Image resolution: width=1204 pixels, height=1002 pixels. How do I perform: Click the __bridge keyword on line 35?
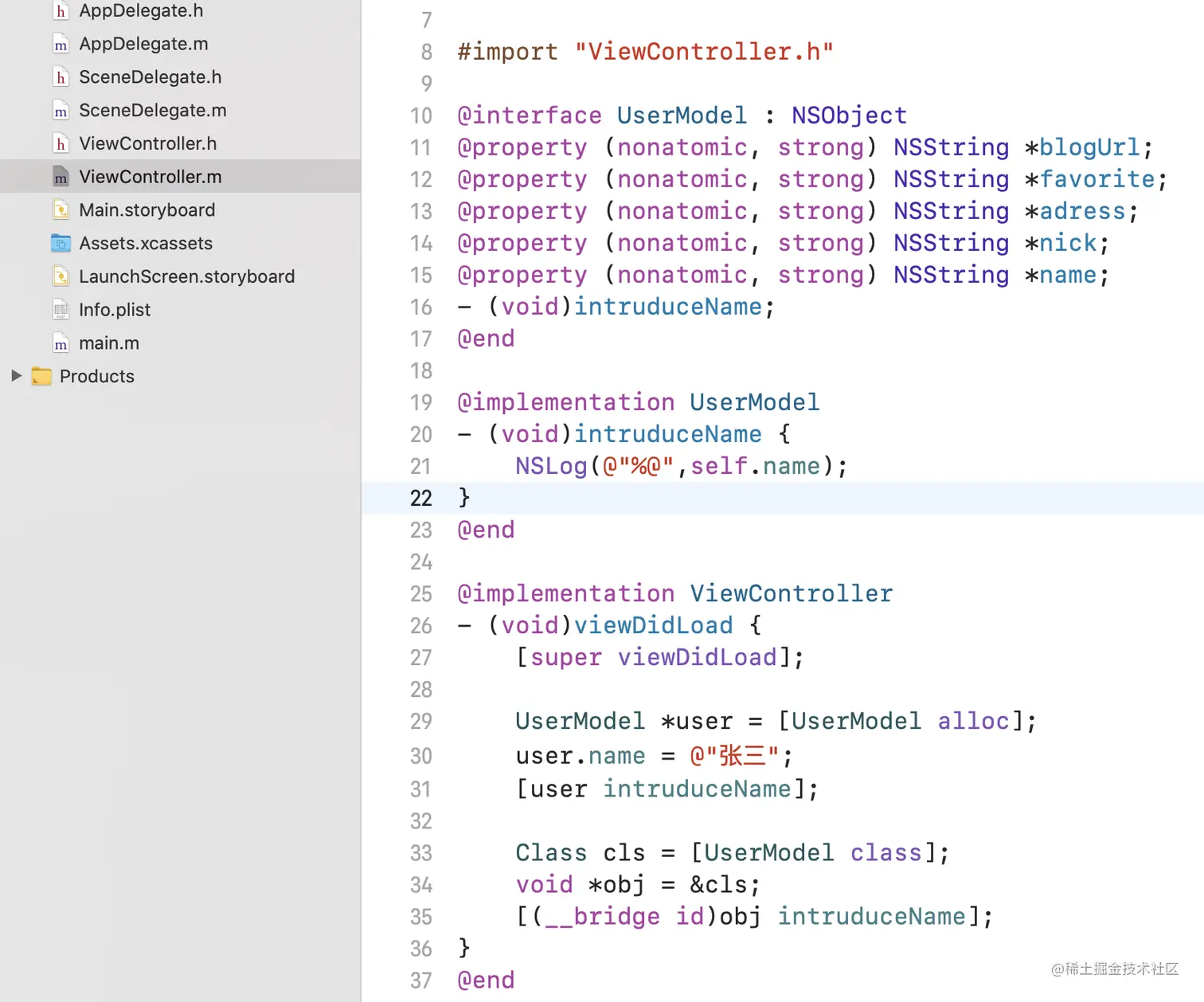pos(602,917)
